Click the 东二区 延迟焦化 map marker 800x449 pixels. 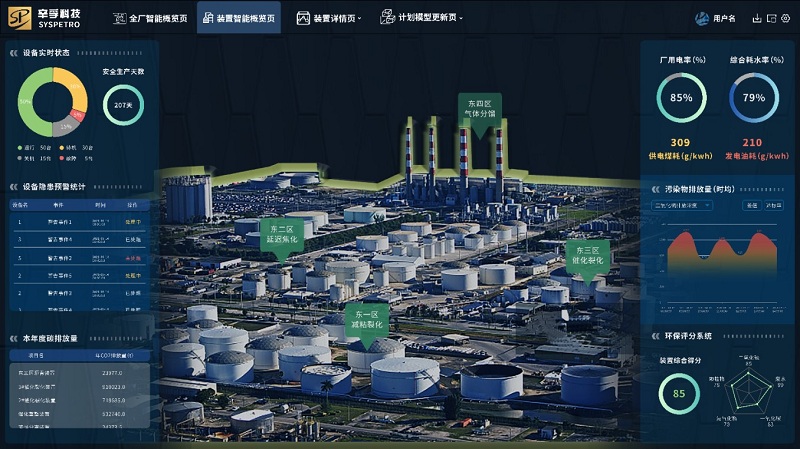click(x=282, y=235)
